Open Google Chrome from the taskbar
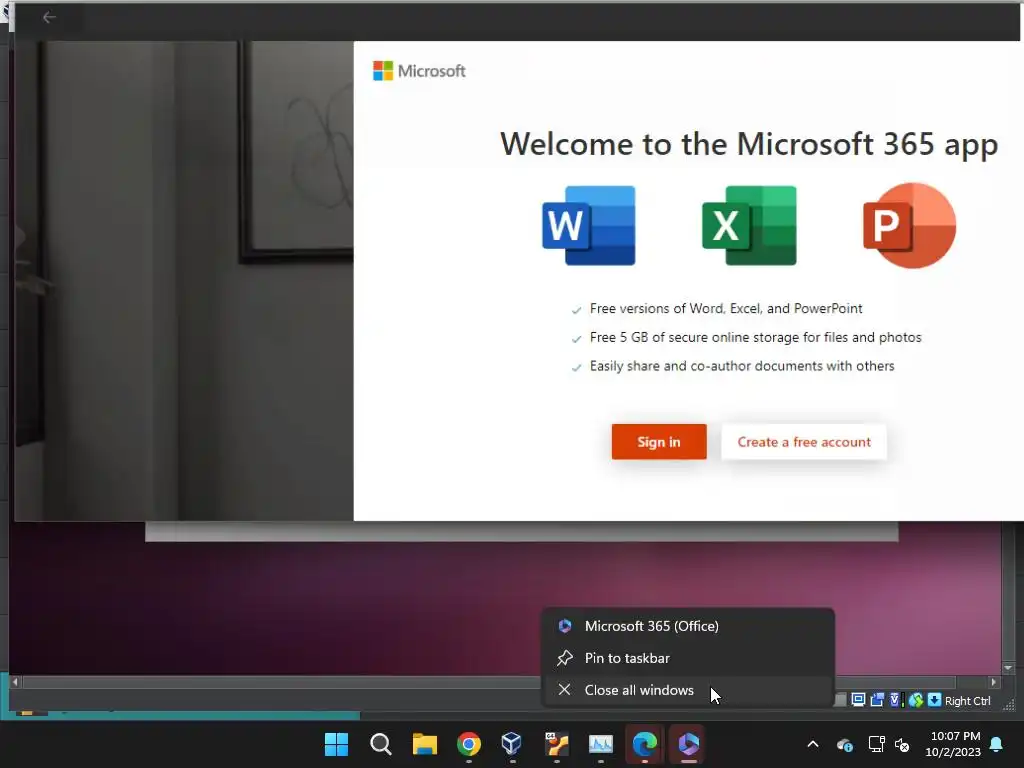 pyautogui.click(x=468, y=744)
